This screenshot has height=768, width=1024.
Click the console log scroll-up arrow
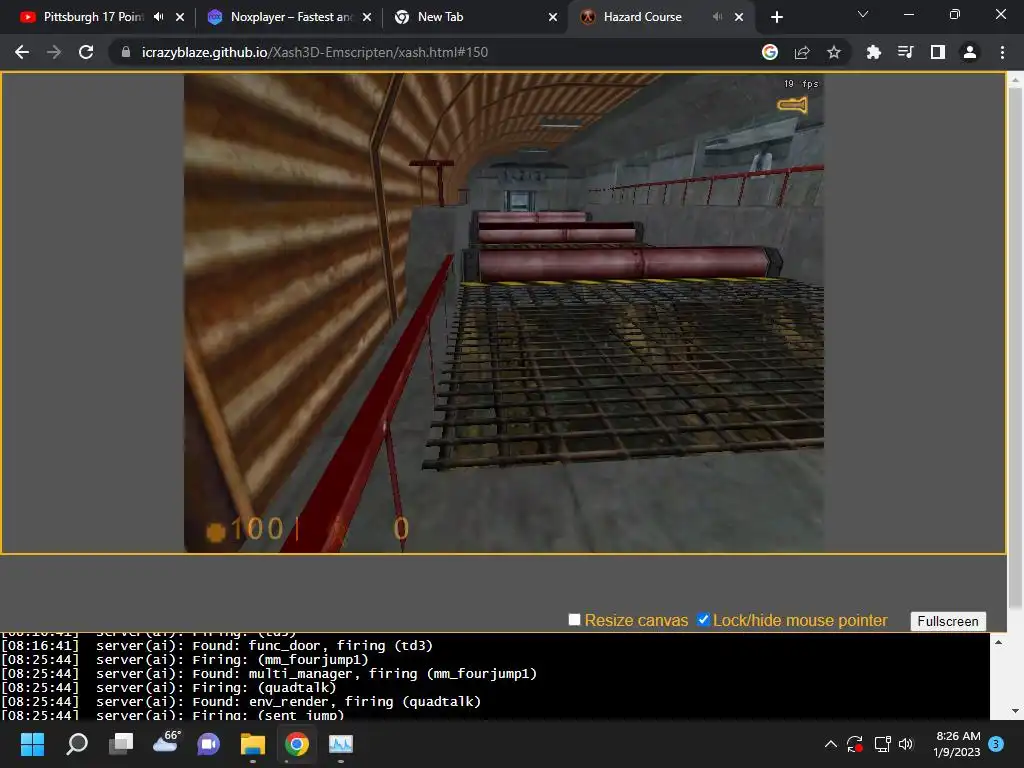(998, 642)
